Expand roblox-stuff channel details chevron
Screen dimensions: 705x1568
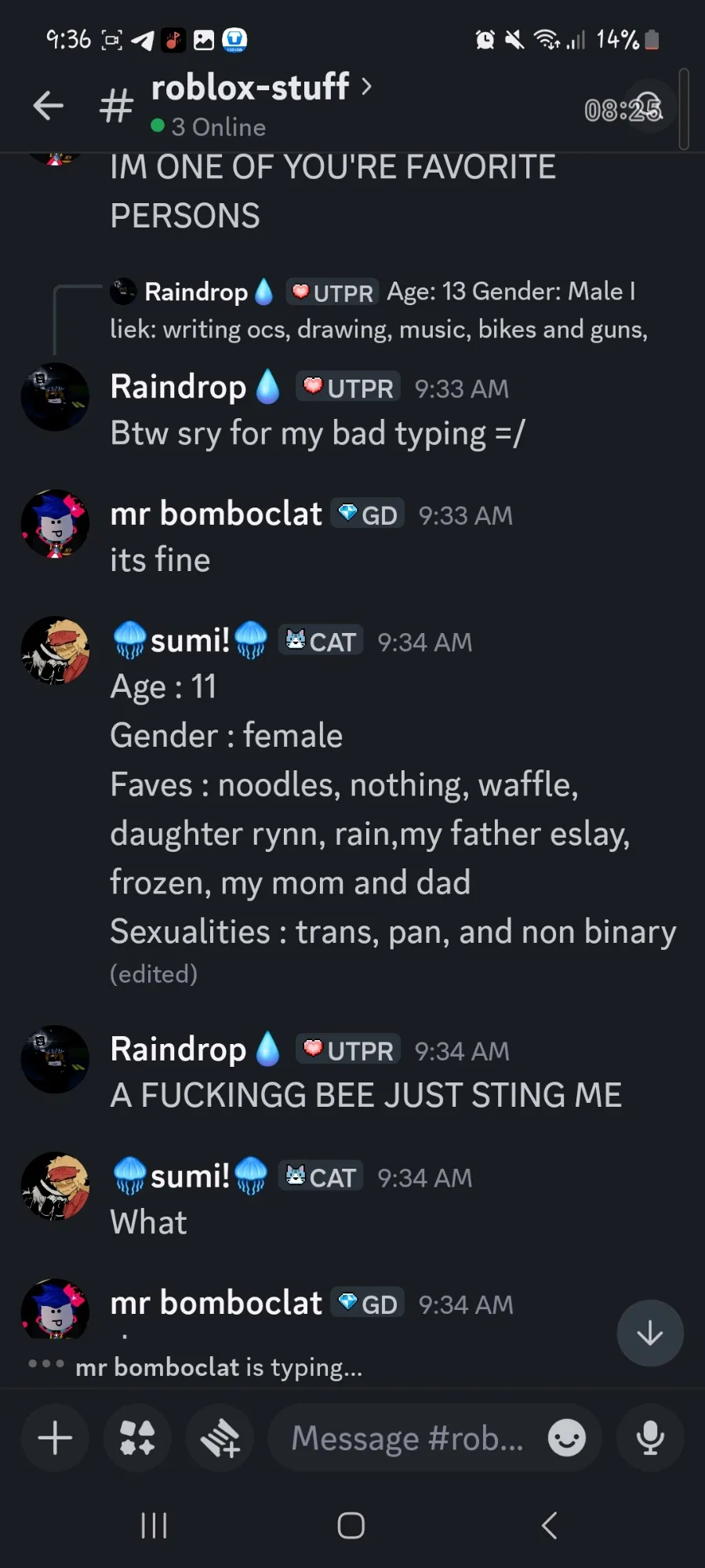click(x=366, y=85)
